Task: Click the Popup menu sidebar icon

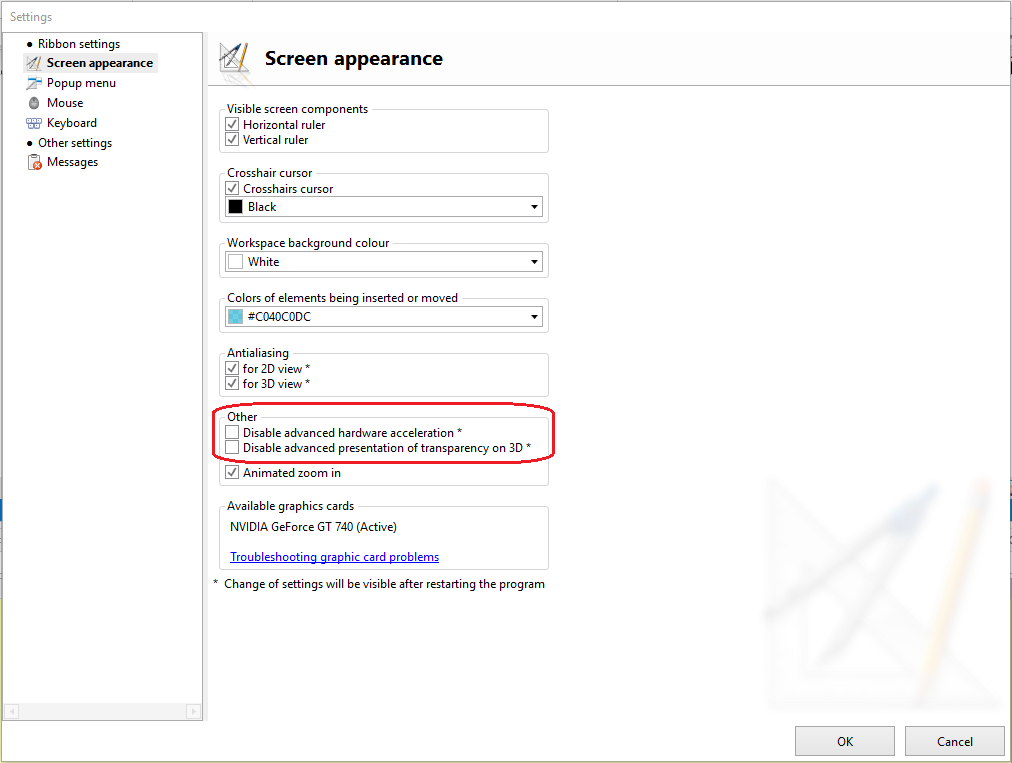Action: (x=34, y=83)
